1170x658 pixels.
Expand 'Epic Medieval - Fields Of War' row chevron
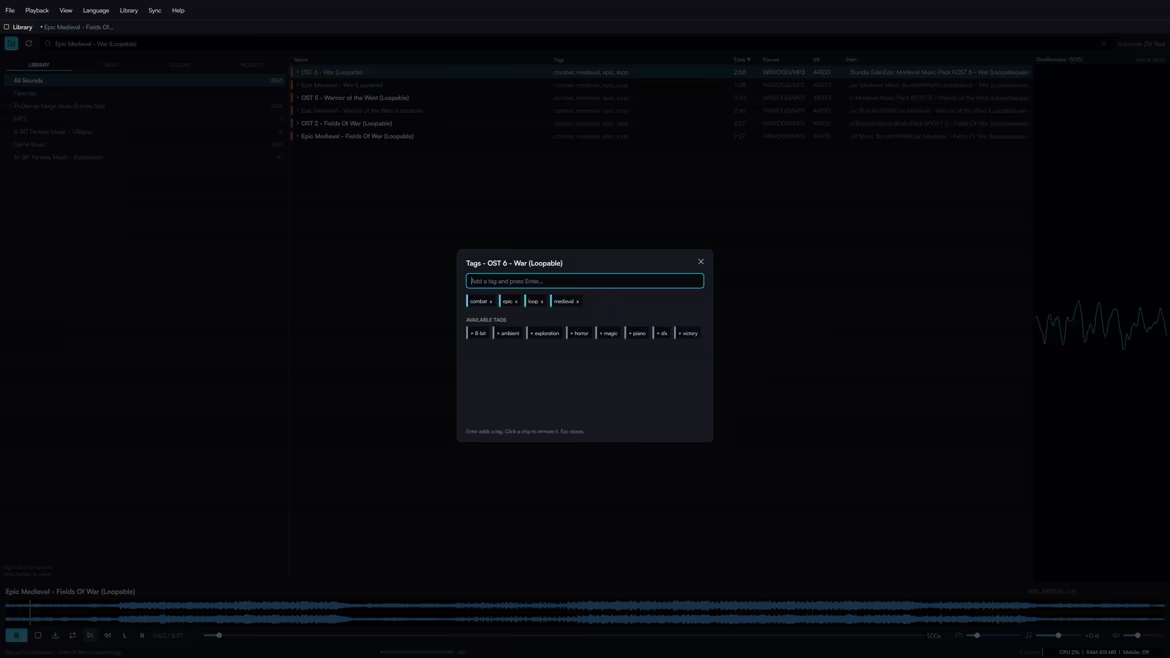point(298,136)
